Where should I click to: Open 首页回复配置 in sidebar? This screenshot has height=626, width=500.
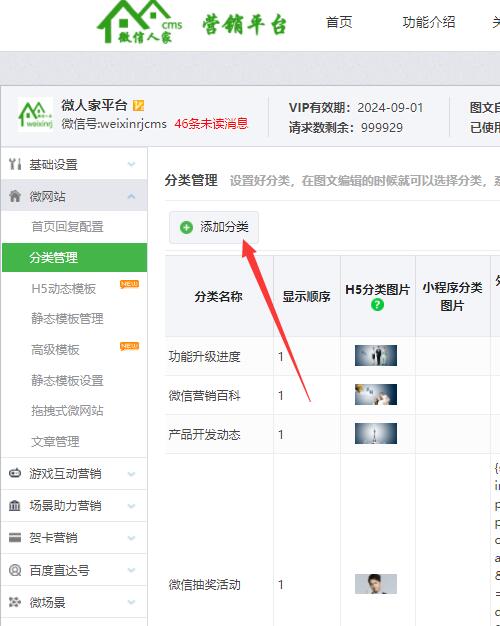pyautogui.click(x=67, y=226)
